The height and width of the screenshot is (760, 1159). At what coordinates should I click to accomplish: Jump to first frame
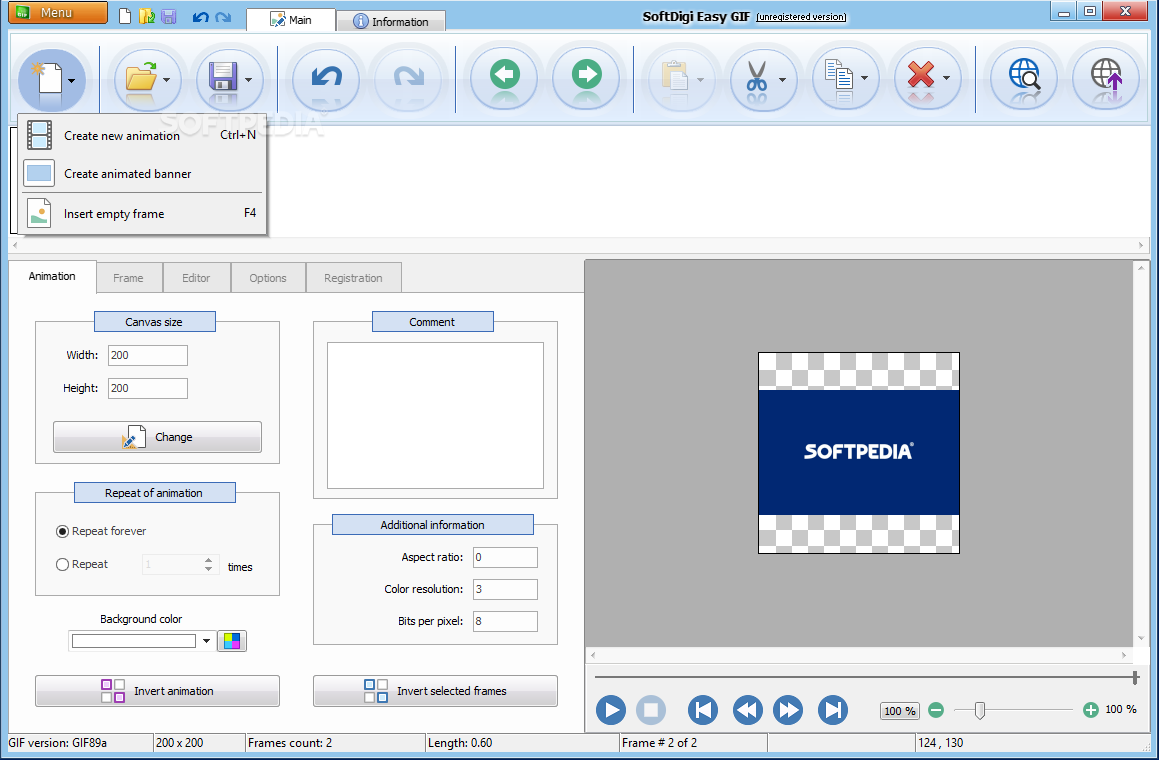click(x=702, y=710)
